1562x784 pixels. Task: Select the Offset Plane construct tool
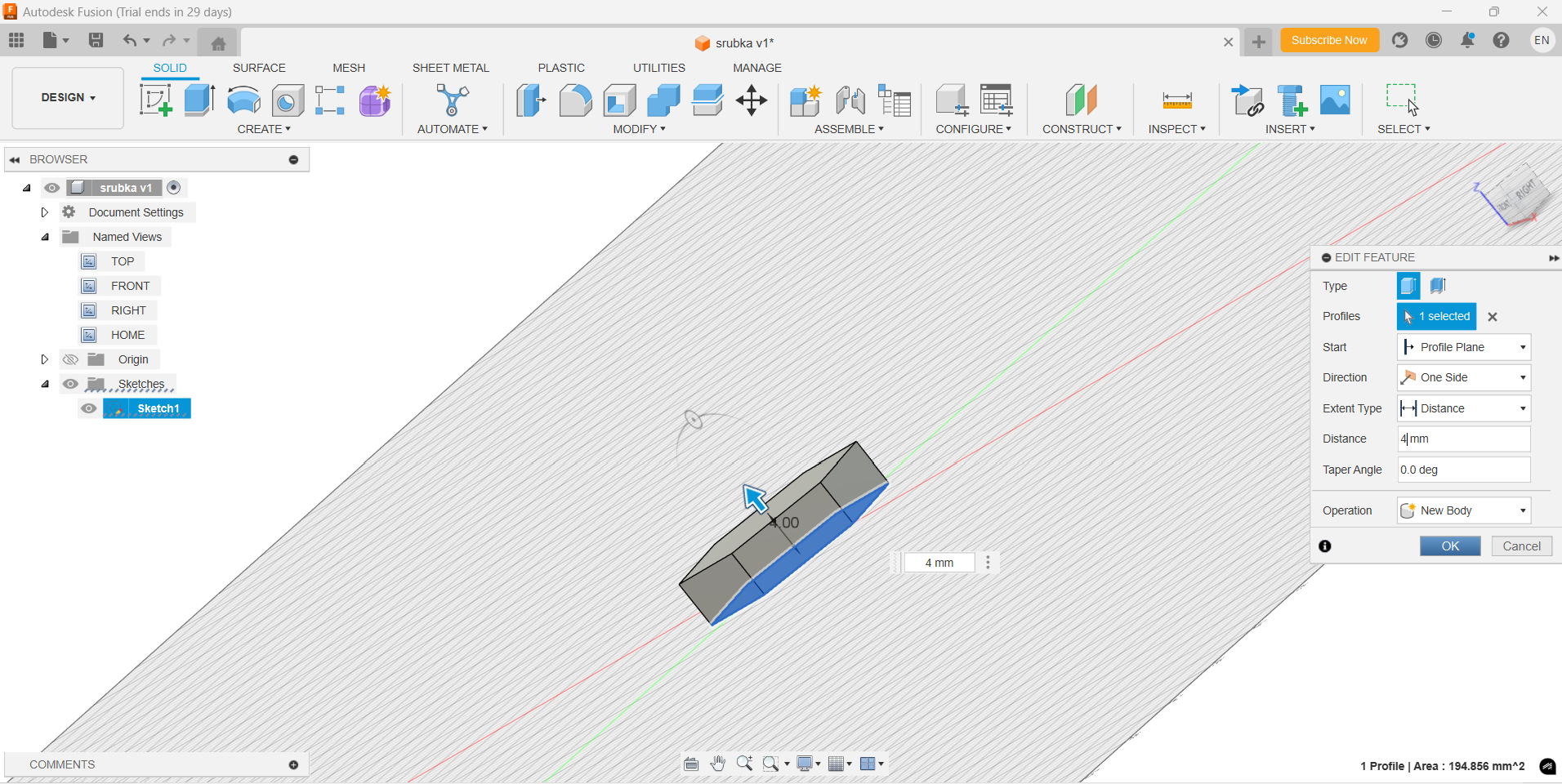(1081, 100)
